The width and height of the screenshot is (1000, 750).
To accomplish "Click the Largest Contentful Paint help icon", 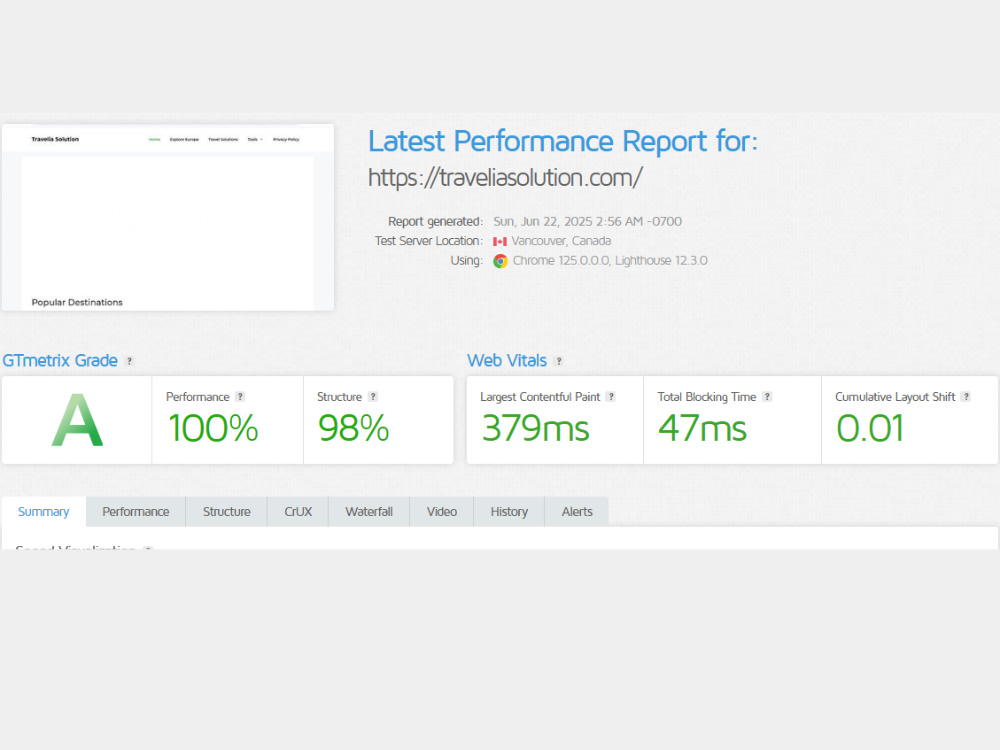I will [x=611, y=397].
